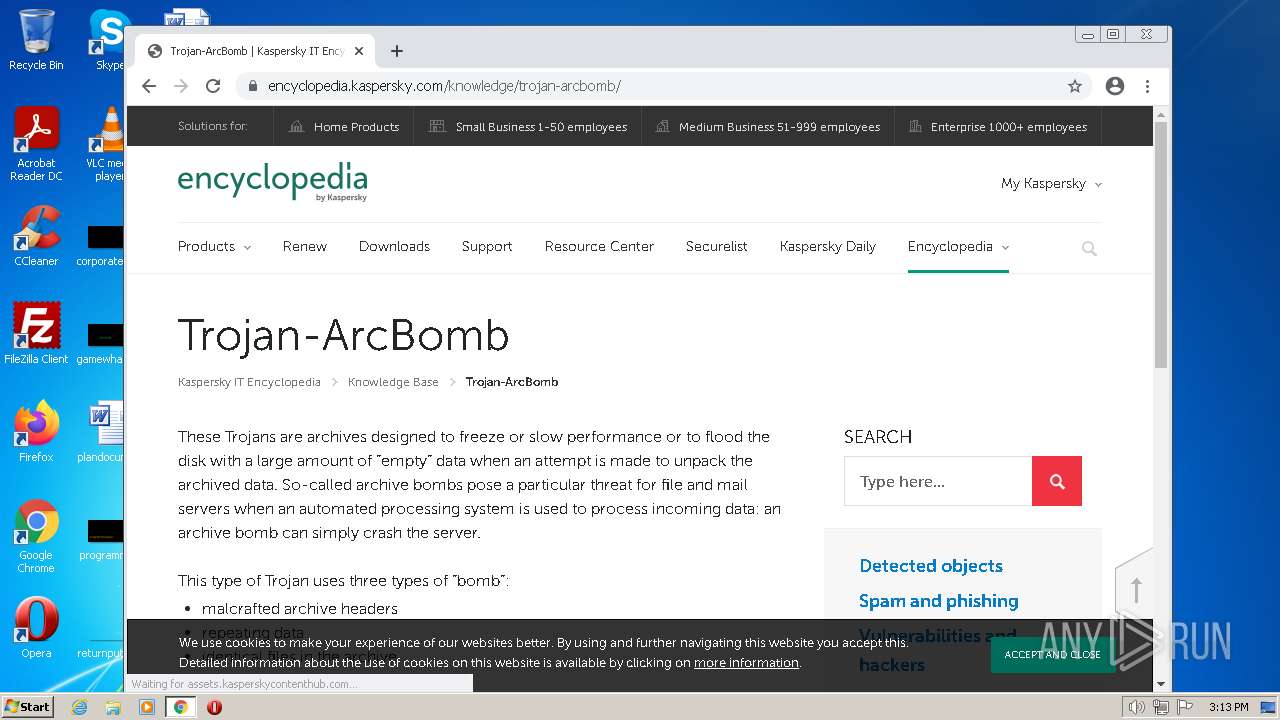Open the Securelist nav item

click(716, 246)
